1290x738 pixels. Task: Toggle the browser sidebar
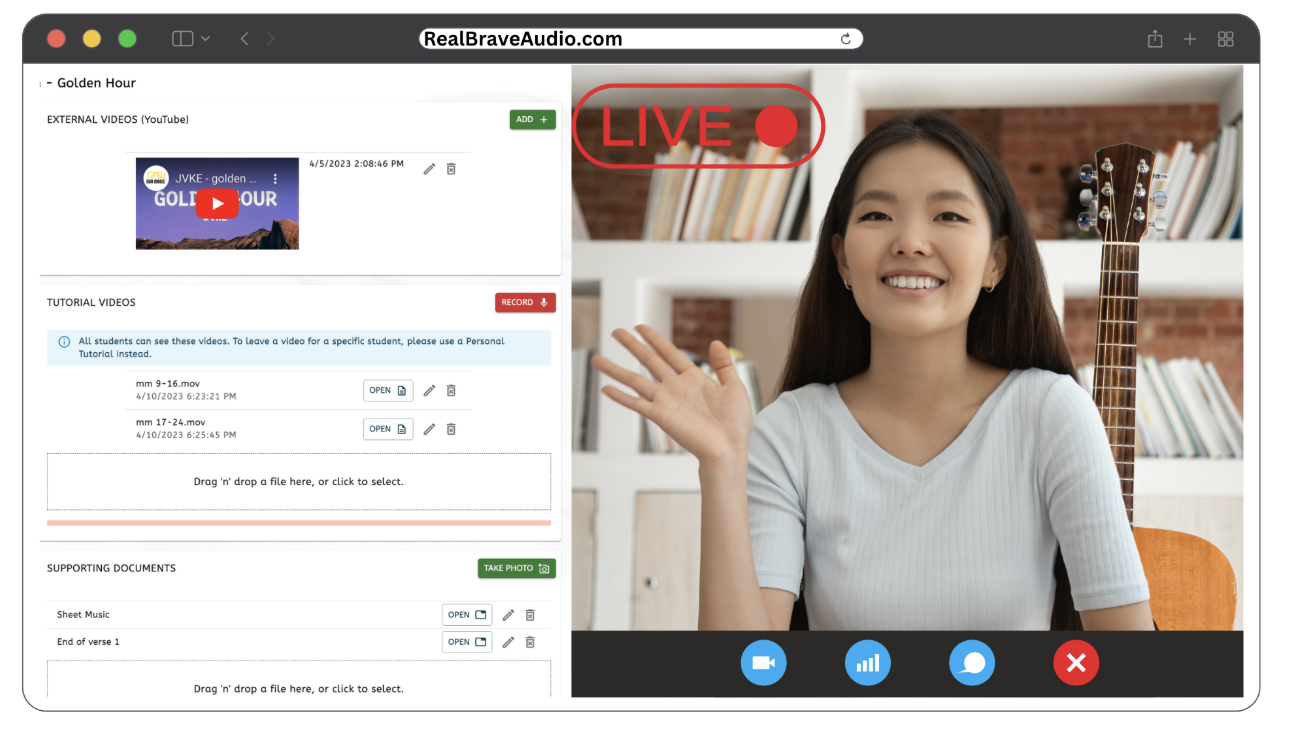[182, 38]
